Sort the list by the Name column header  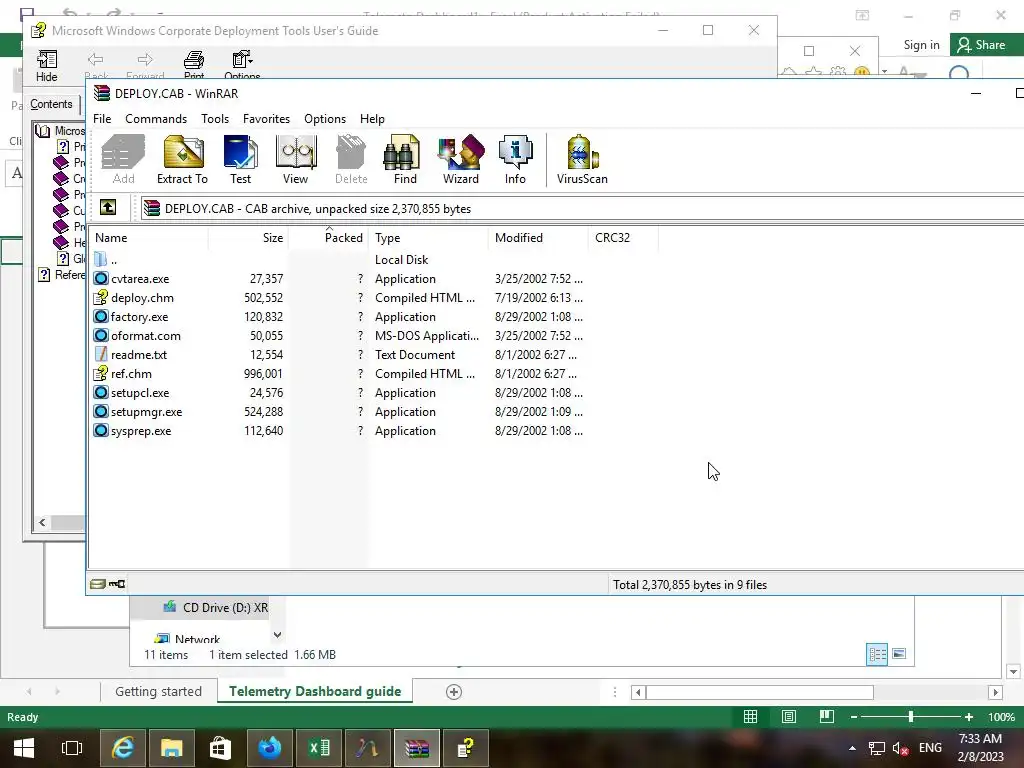tap(149, 238)
